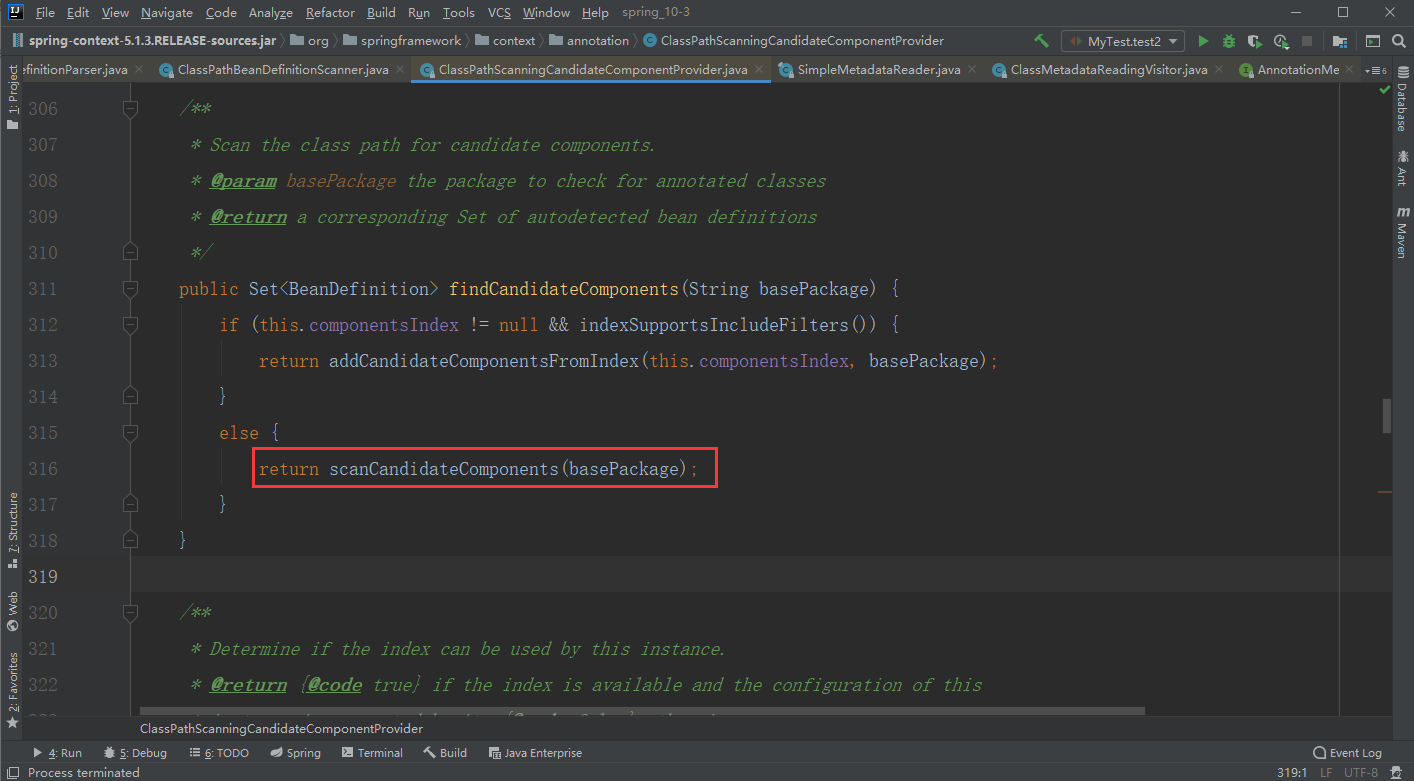Close the ClassMetadataReadingVisitor.java tab
The image size is (1414, 781).
coord(1219,70)
